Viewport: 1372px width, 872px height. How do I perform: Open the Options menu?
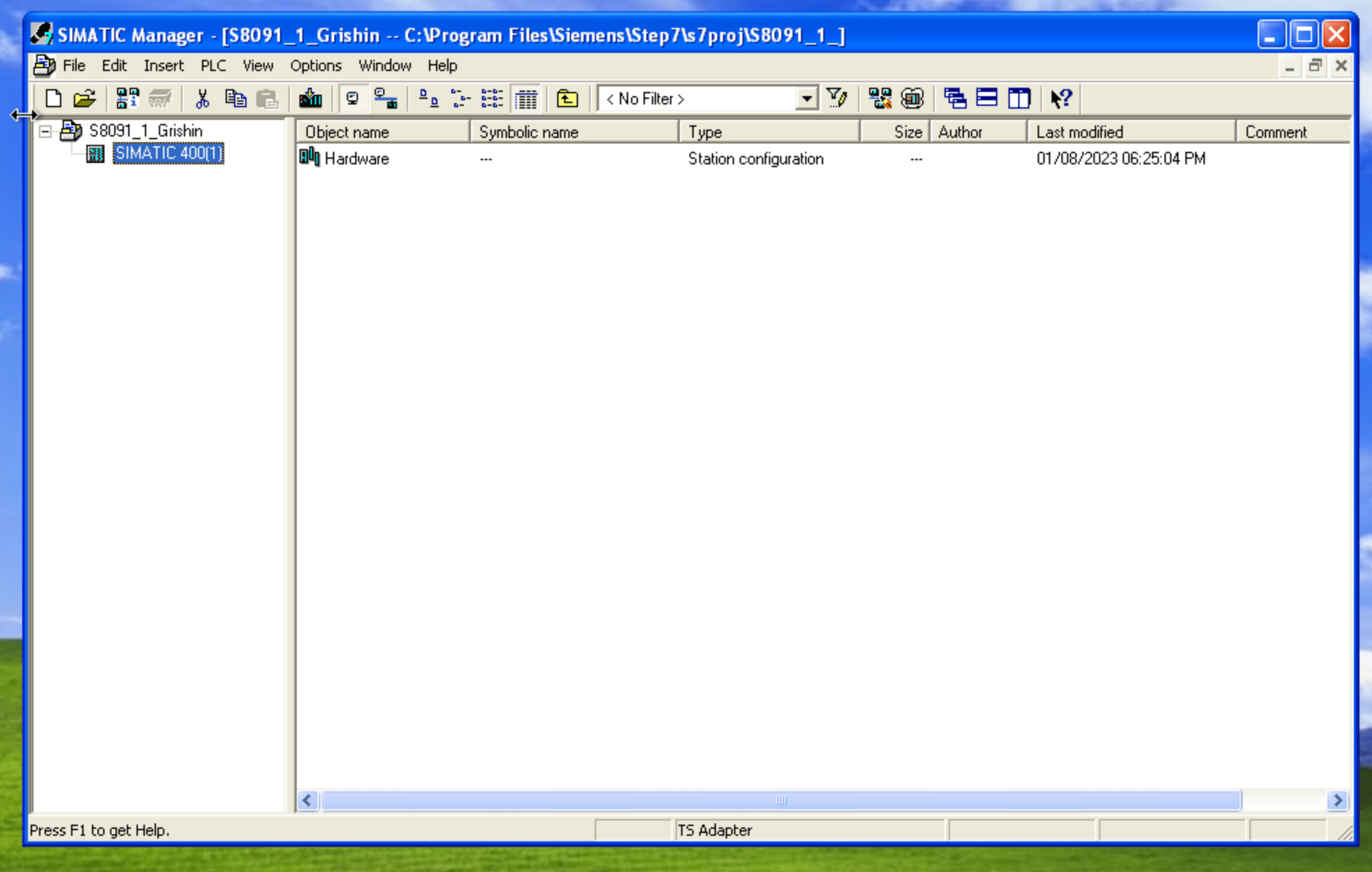point(315,65)
